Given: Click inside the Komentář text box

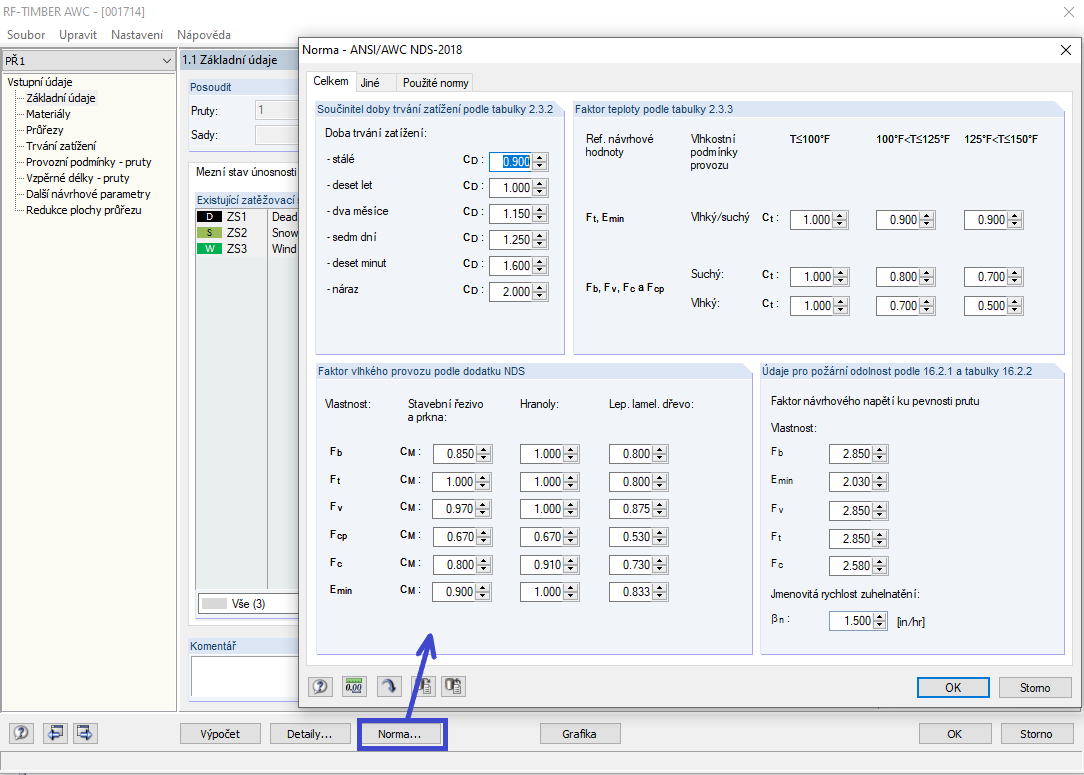Looking at the screenshot, I should pyautogui.click(x=245, y=676).
